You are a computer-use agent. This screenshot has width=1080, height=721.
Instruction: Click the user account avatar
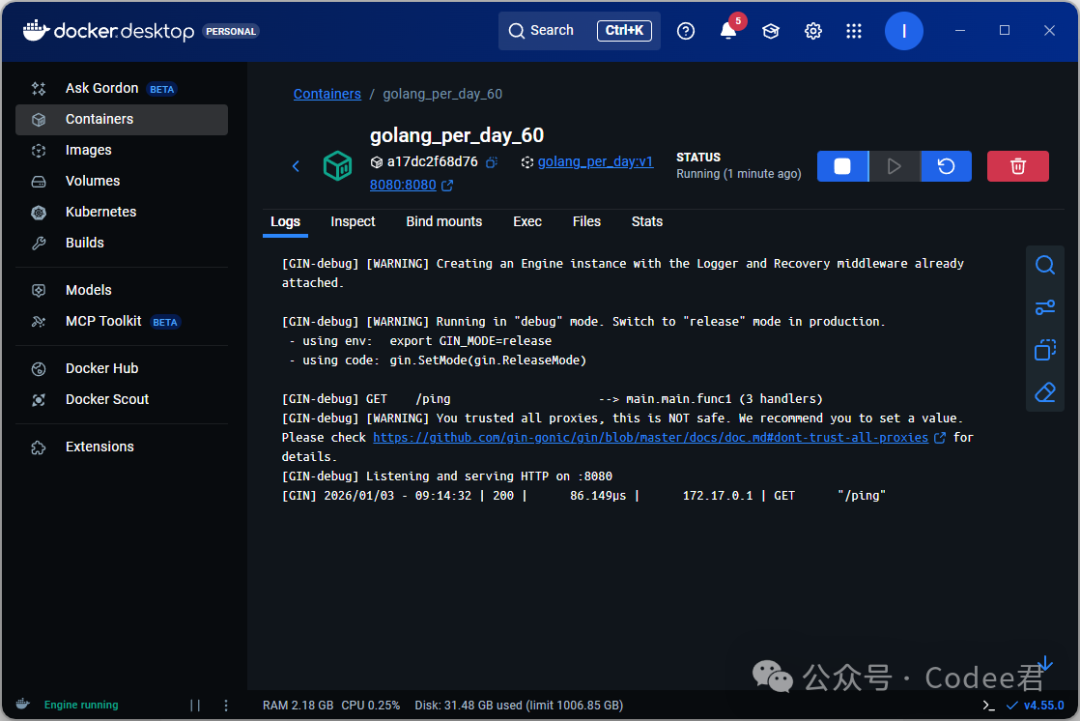pos(904,31)
